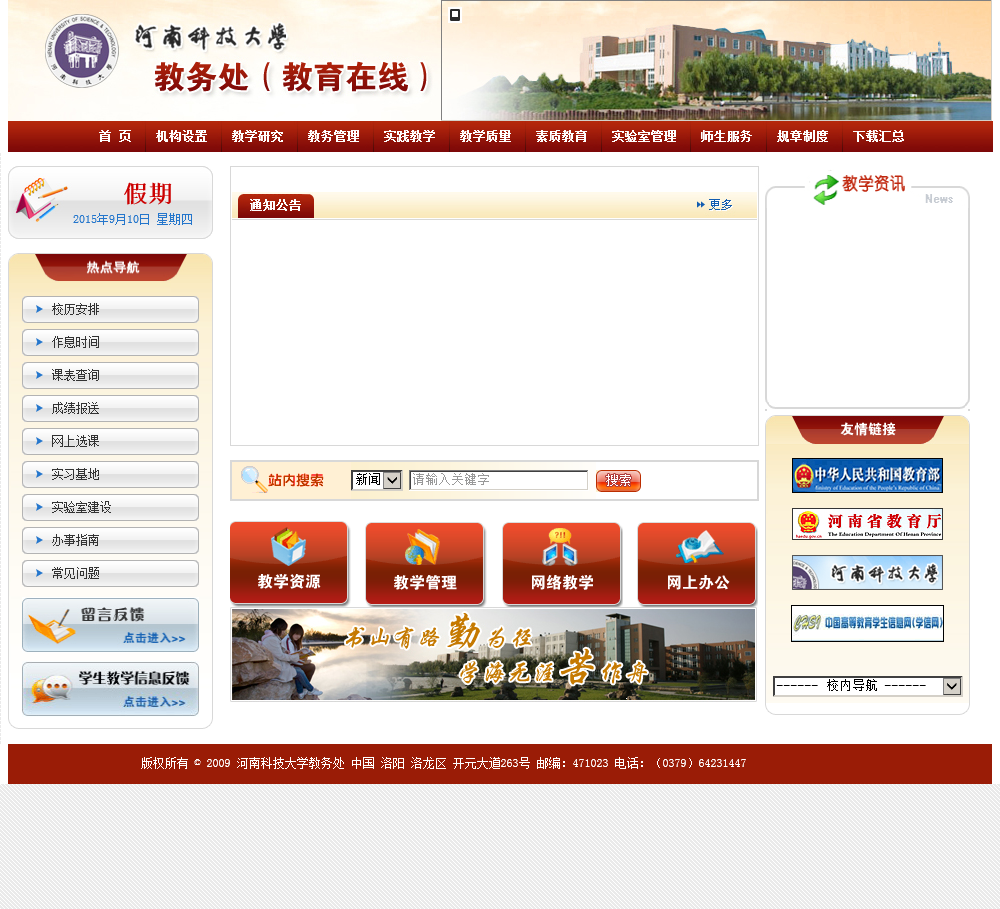Open the 教学管理 folder icon tile

(425, 563)
